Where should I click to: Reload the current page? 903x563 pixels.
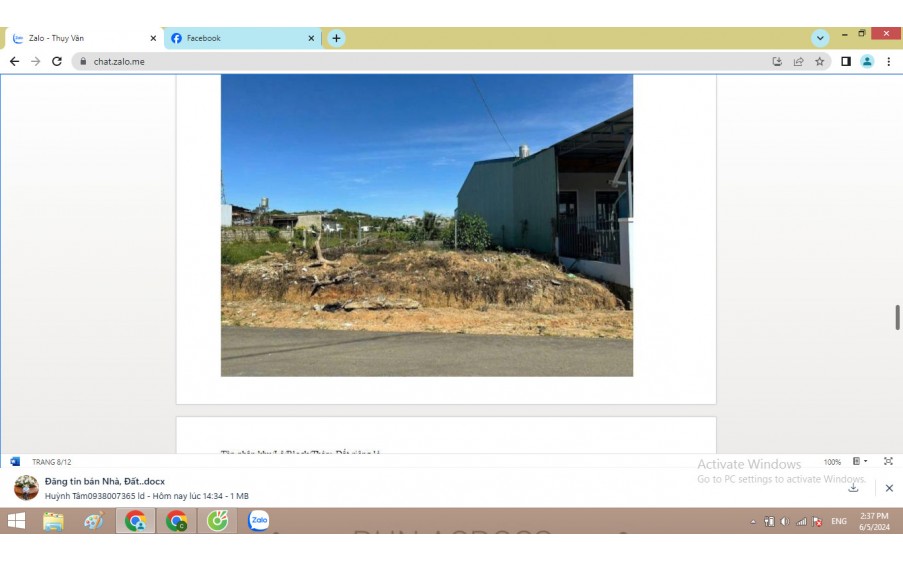[x=57, y=61]
